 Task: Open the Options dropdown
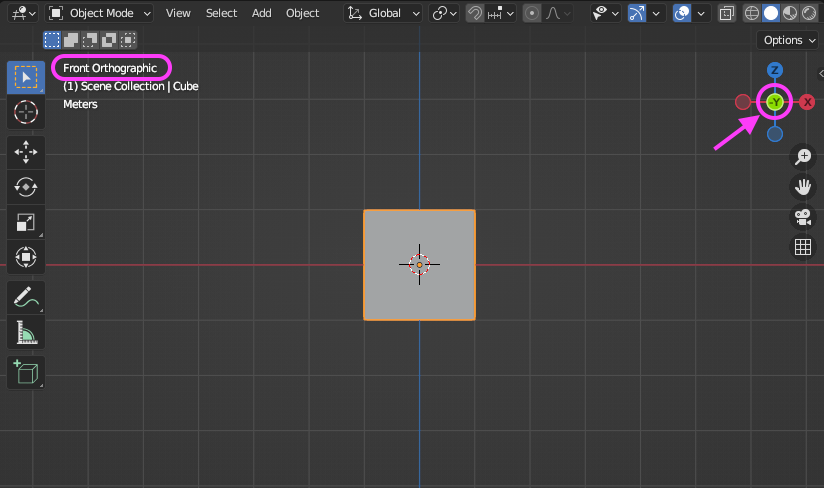pyautogui.click(x=789, y=40)
